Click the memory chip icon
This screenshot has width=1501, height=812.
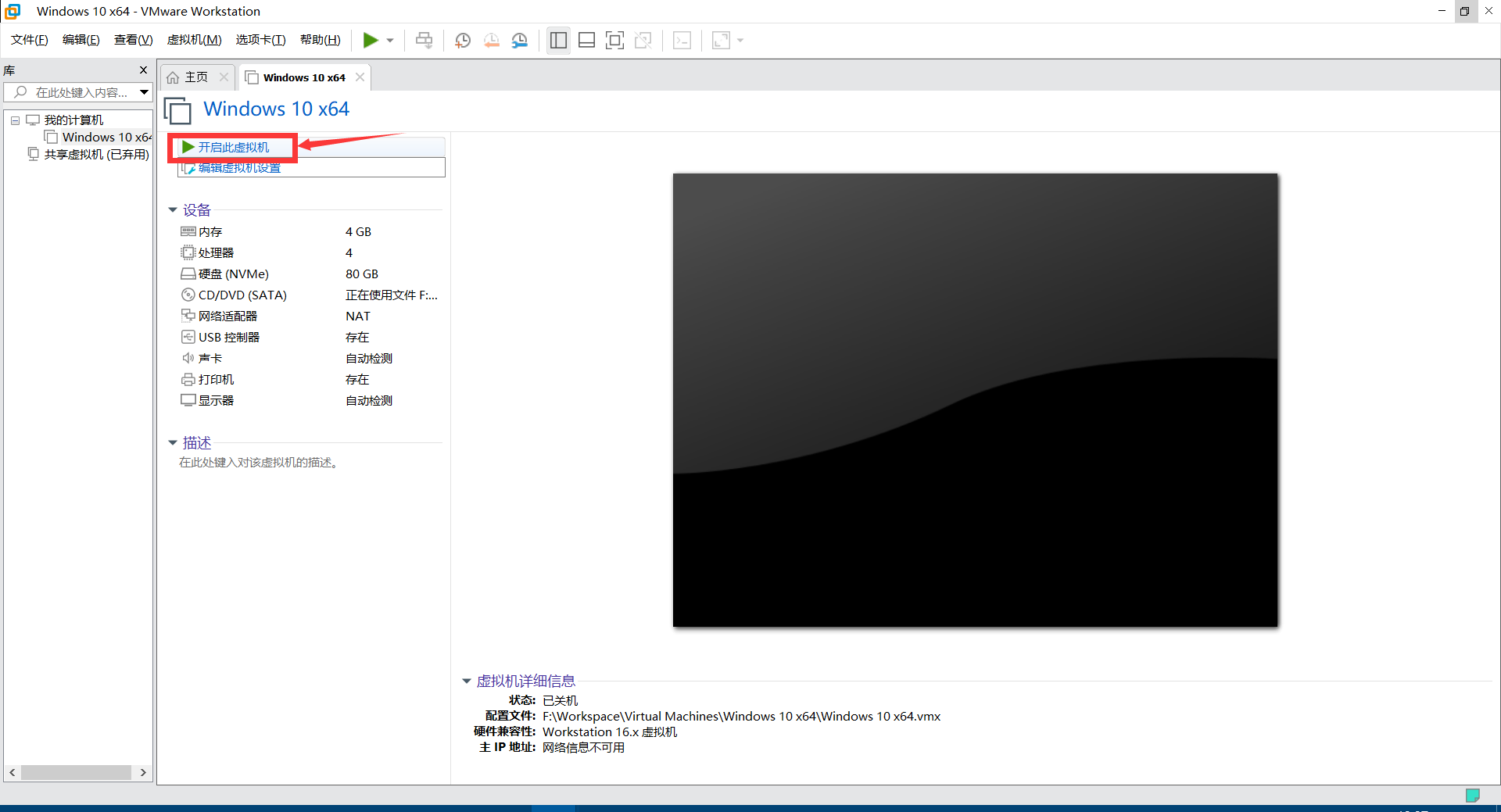[x=188, y=231]
